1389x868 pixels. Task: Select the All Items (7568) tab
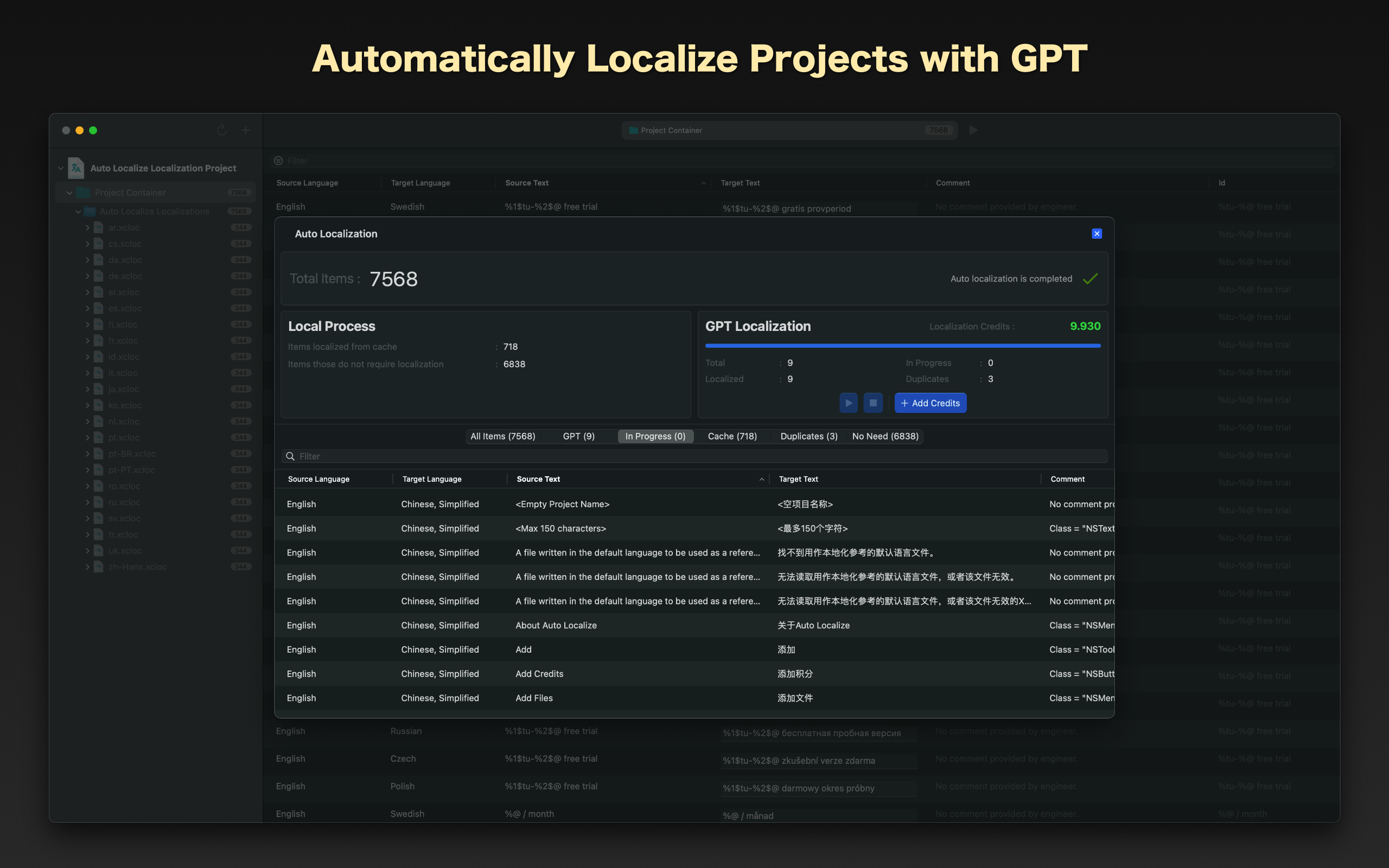pos(503,436)
